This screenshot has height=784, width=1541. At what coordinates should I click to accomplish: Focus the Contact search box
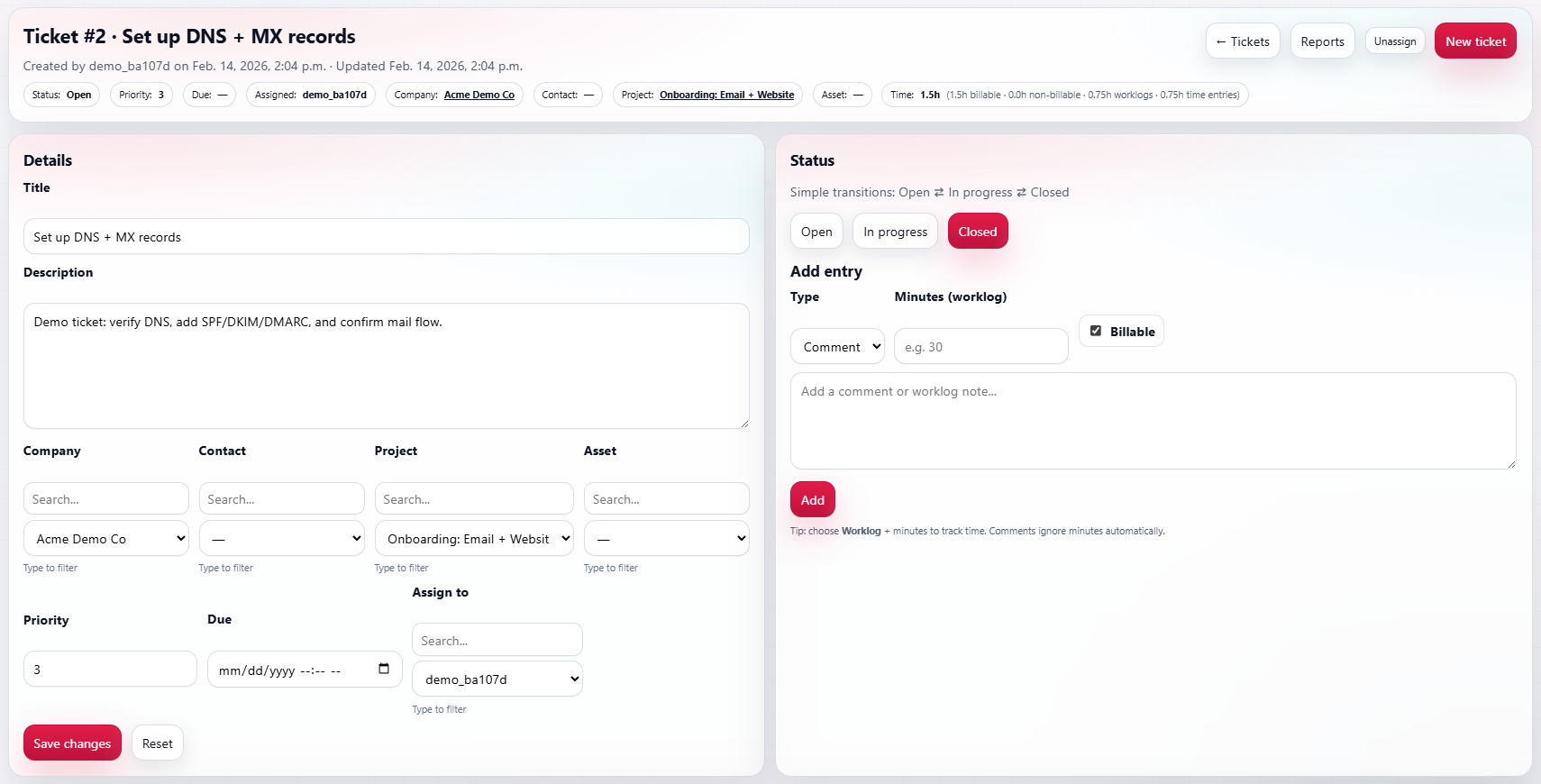click(x=281, y=499)
